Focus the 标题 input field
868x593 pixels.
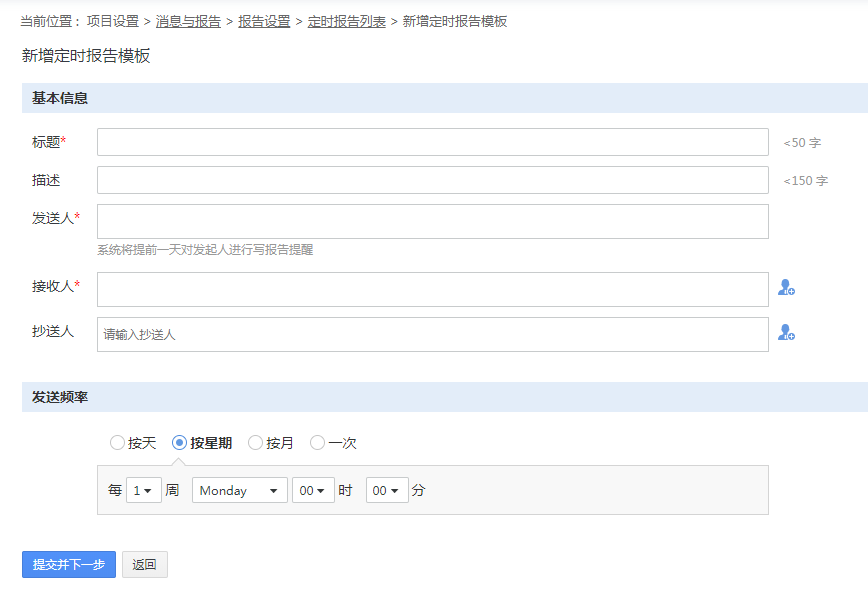(433, 142)
